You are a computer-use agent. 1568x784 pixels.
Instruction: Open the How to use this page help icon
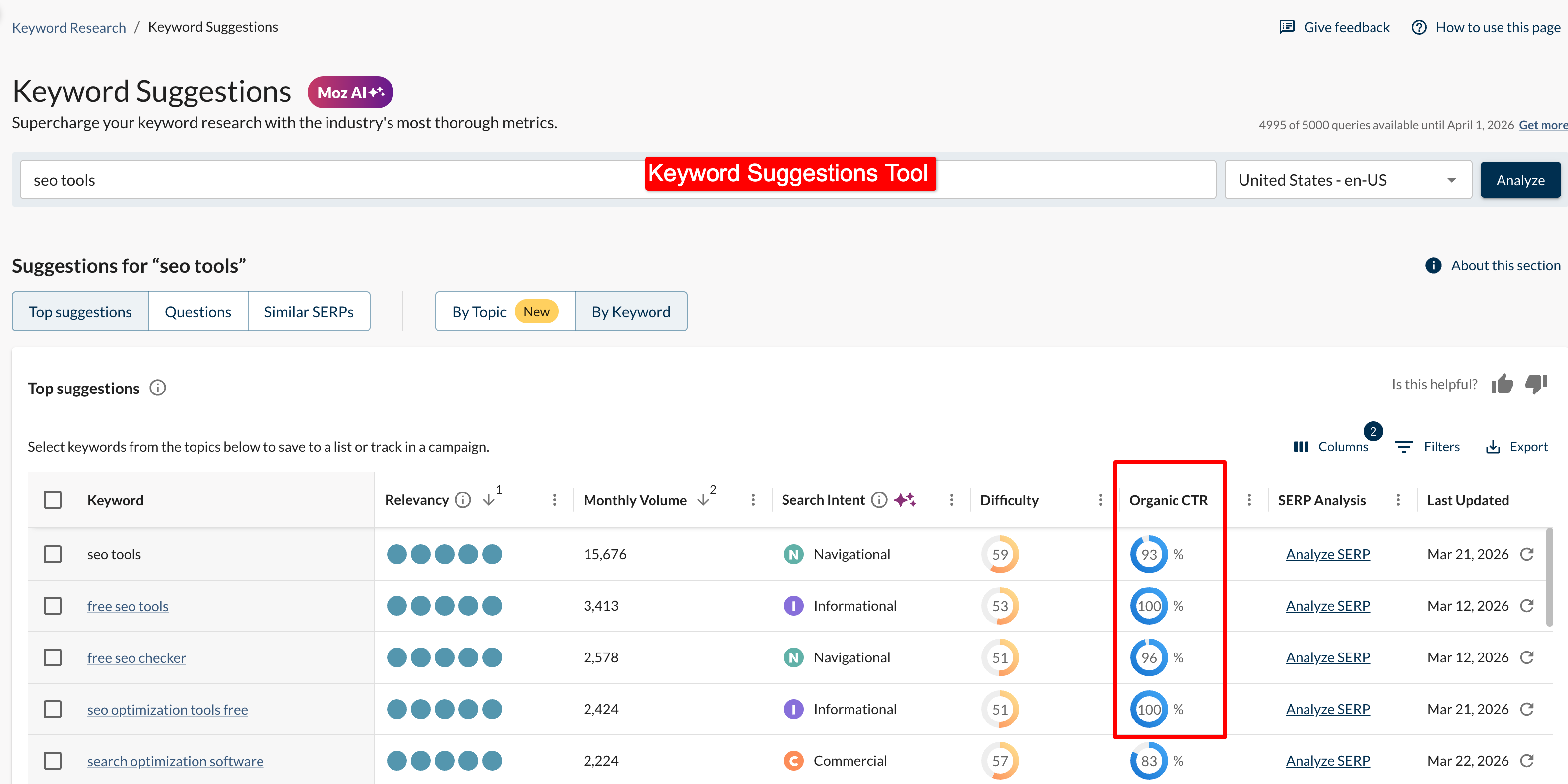[x=1420, y=27]
